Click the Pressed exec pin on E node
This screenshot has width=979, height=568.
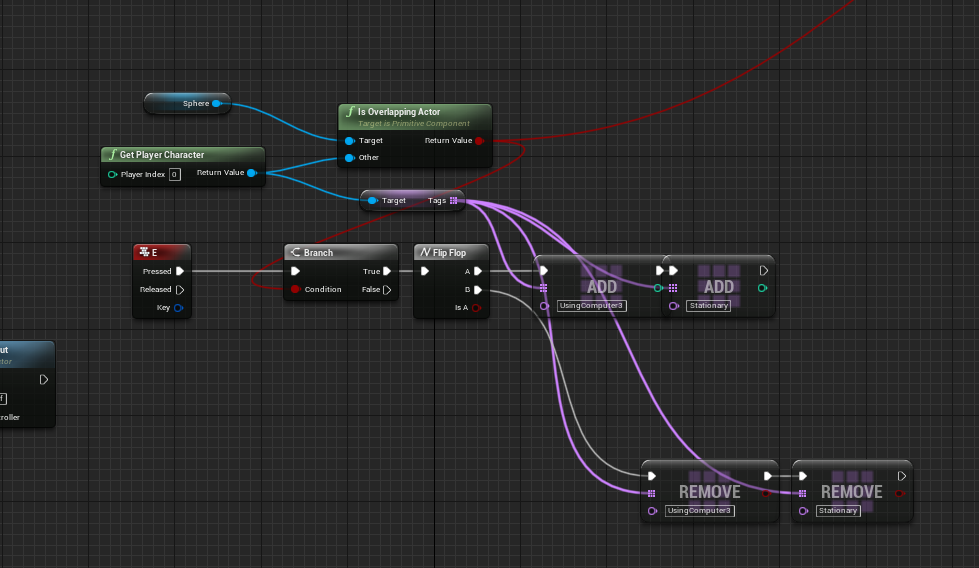pos(180,271)
